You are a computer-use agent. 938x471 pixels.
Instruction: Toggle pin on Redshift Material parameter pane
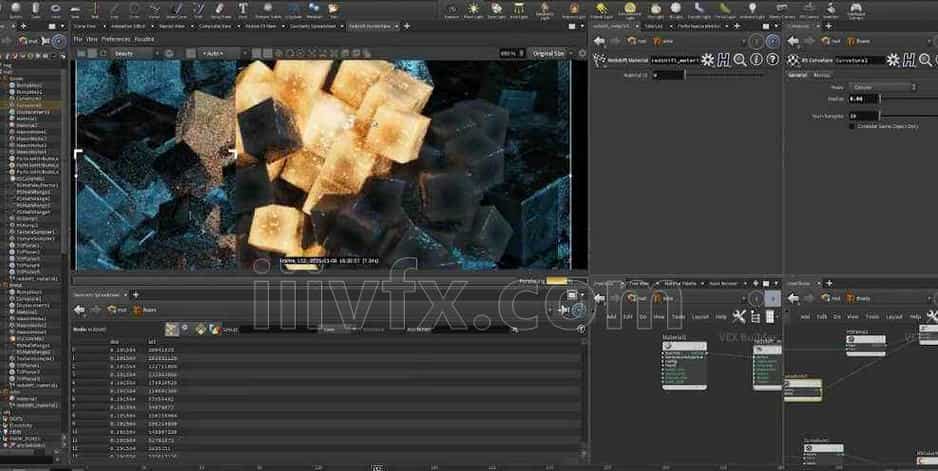click(756, 41)
